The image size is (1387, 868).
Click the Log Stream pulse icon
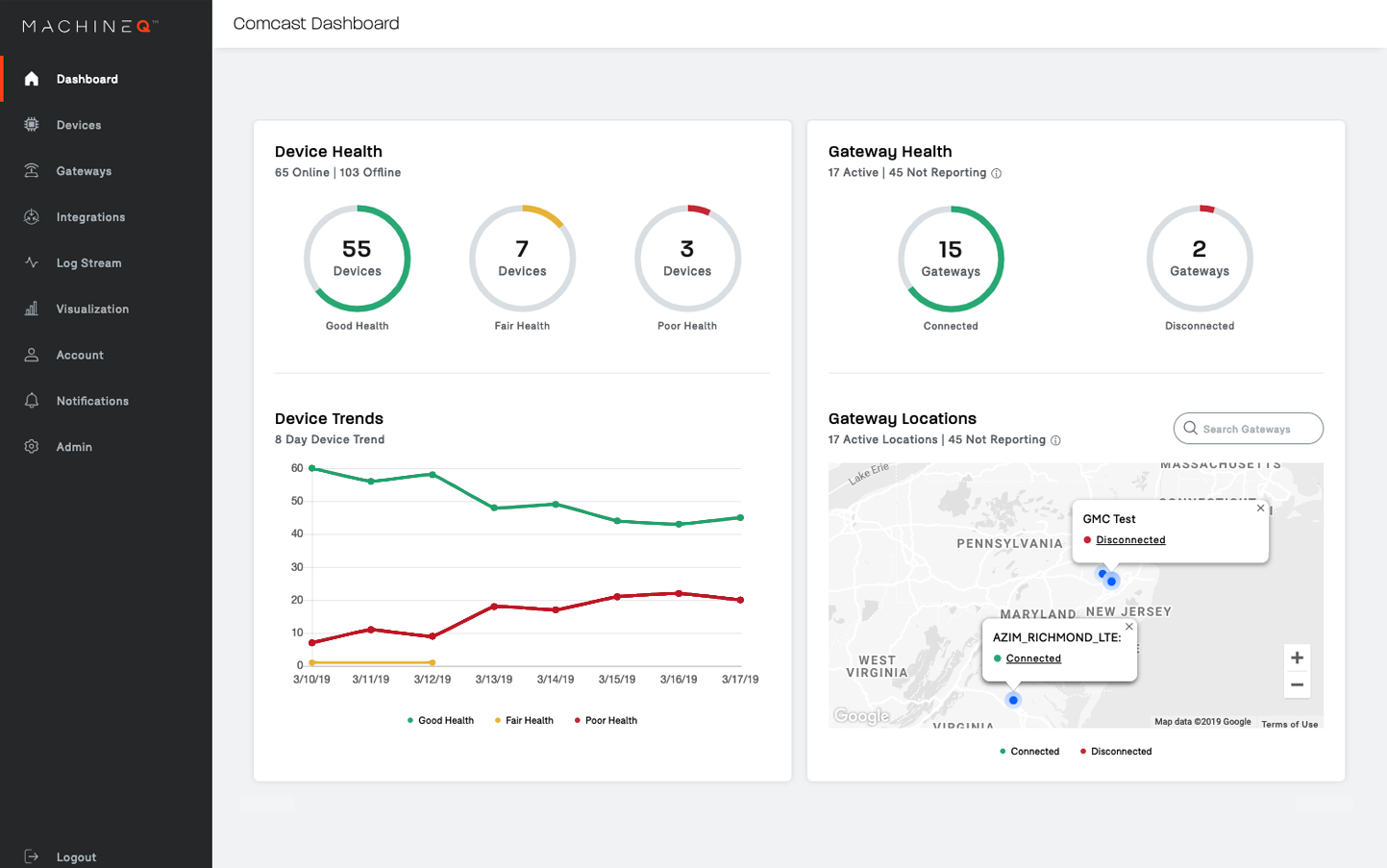pos(32,262)
